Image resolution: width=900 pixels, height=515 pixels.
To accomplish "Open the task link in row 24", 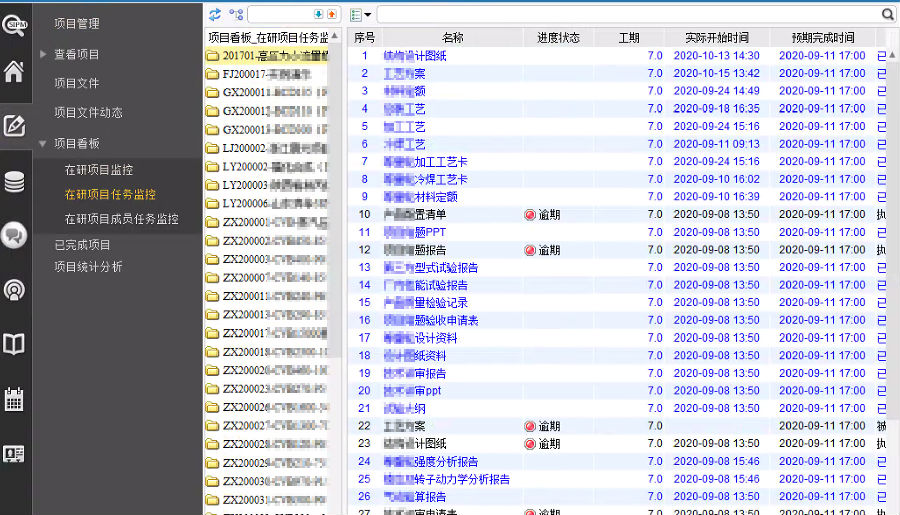I will [x=431, y=462].
